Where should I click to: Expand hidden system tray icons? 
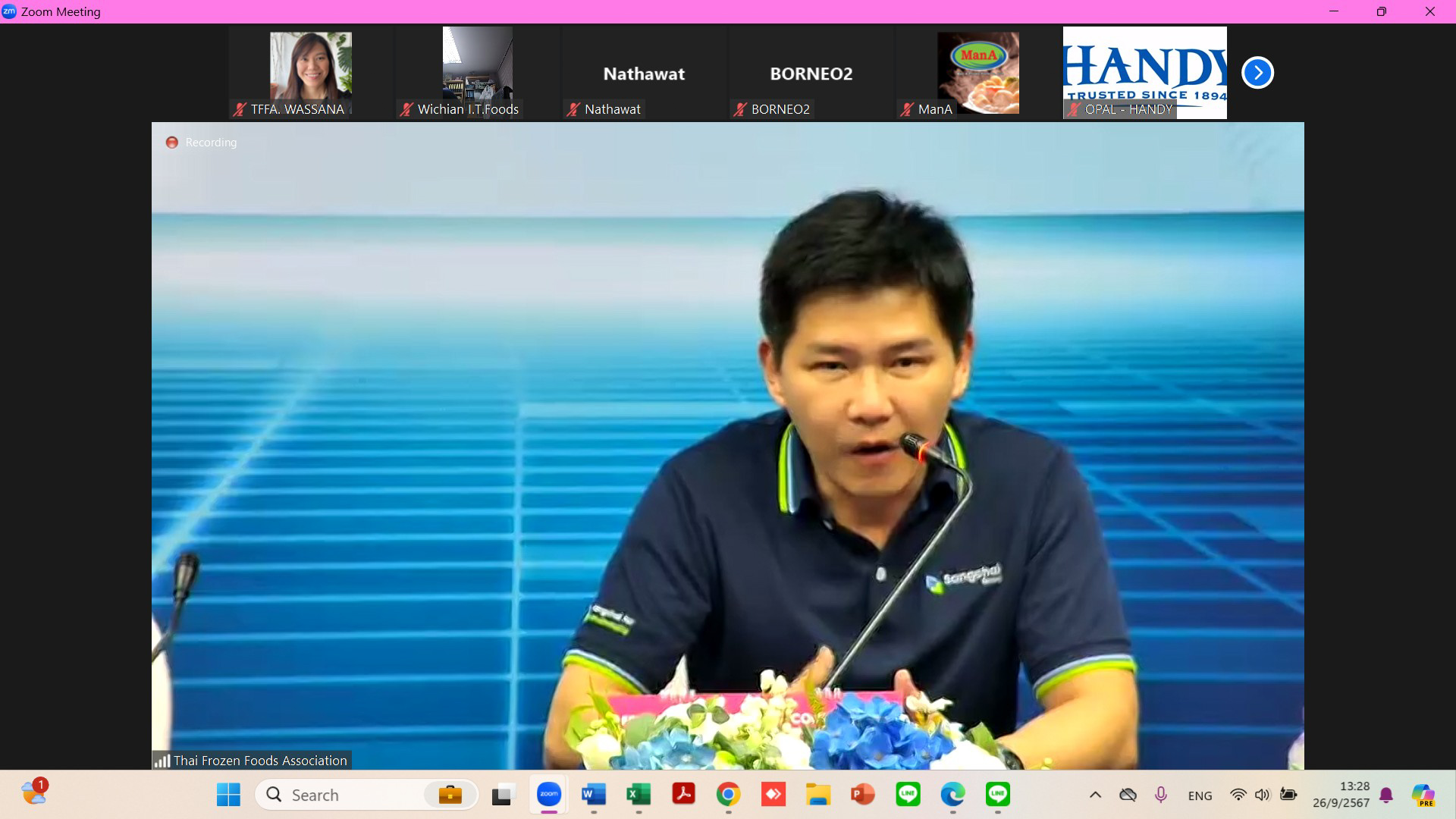point(1095,795)
